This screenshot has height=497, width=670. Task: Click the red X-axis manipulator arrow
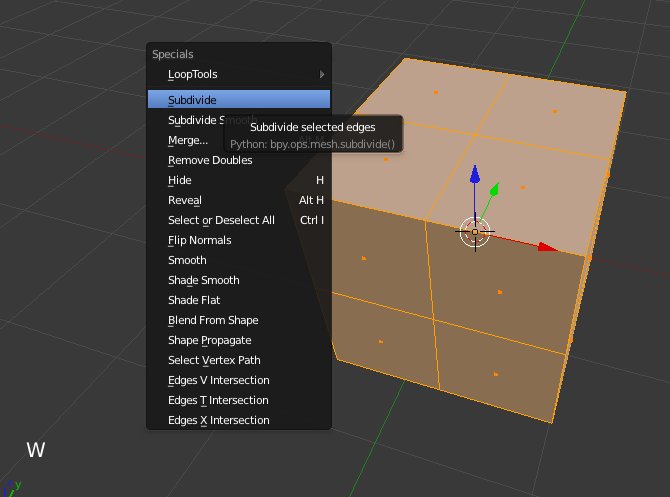pos(545,246)
